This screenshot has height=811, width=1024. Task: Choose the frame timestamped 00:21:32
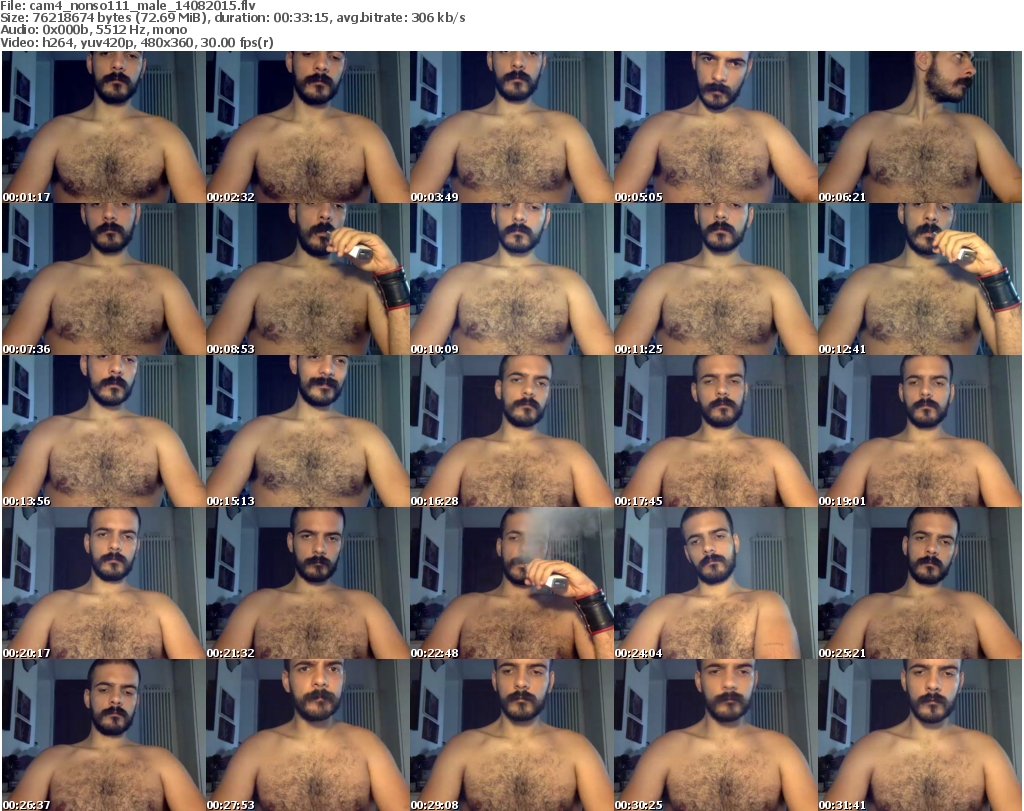tap(308, 583)
